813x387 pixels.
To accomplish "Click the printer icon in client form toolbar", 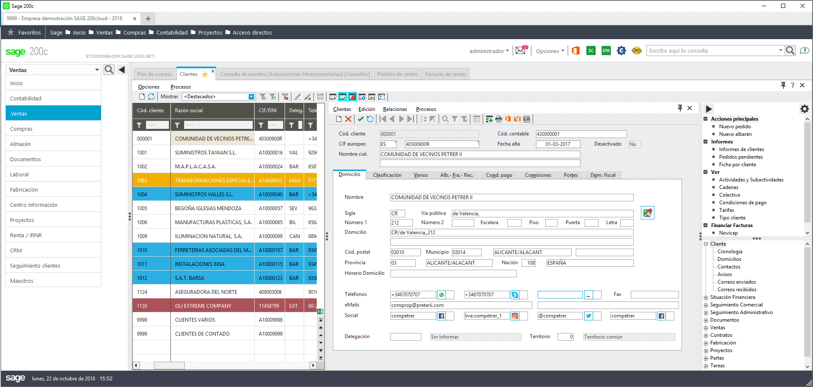I will pos(499,119).
